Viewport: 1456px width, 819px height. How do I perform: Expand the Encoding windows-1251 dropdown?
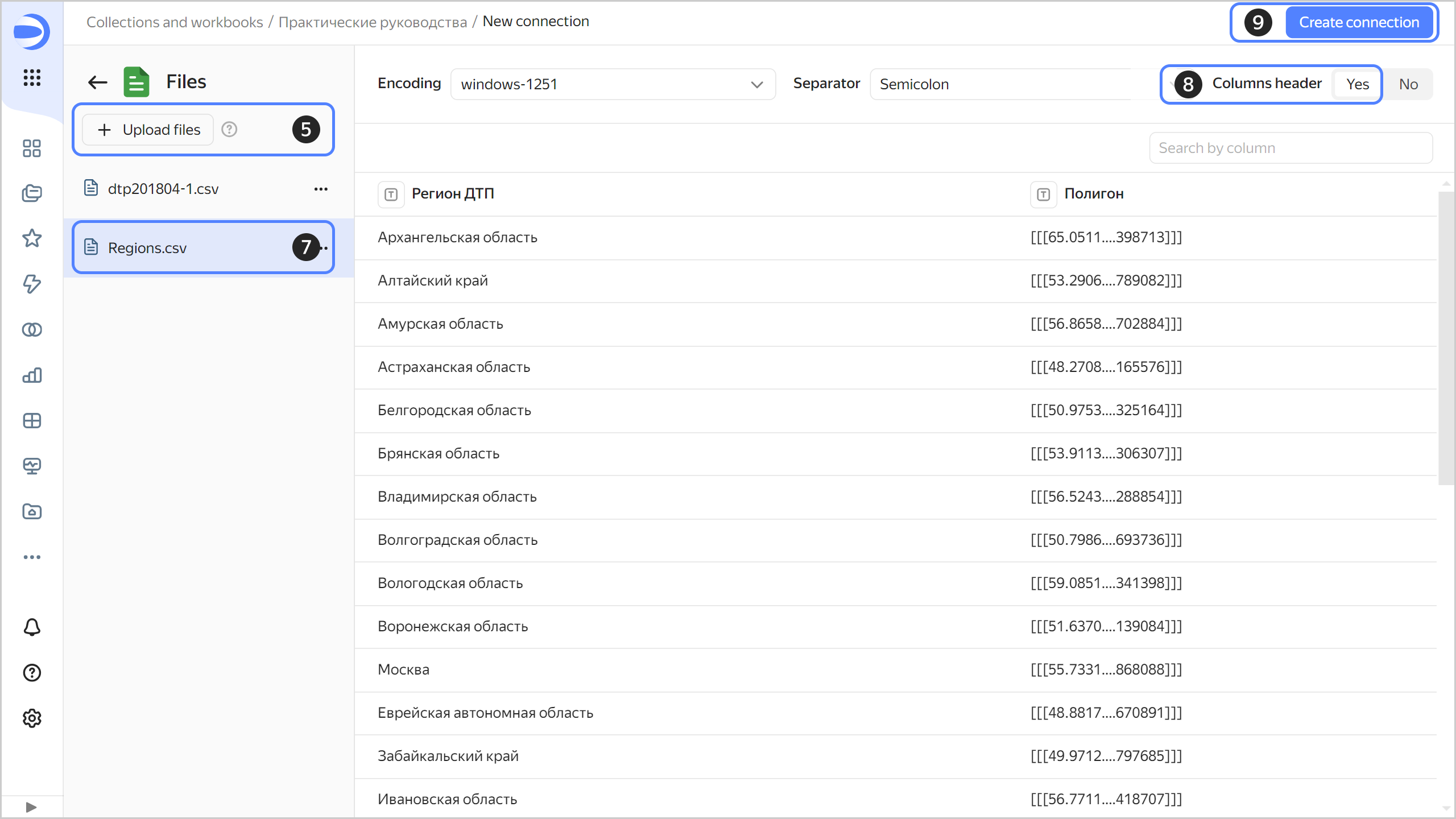click(613, 84)
